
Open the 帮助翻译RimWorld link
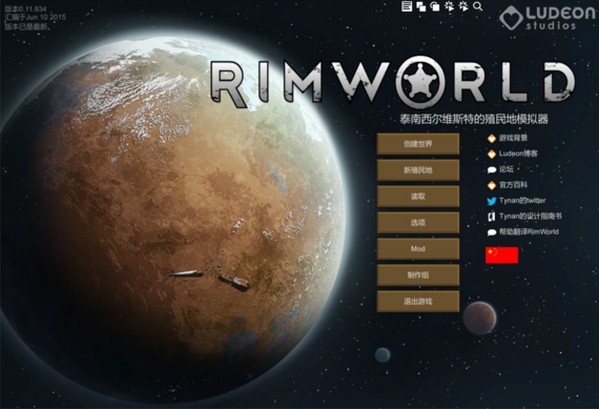pyautogui.click(x=523, y=232)
